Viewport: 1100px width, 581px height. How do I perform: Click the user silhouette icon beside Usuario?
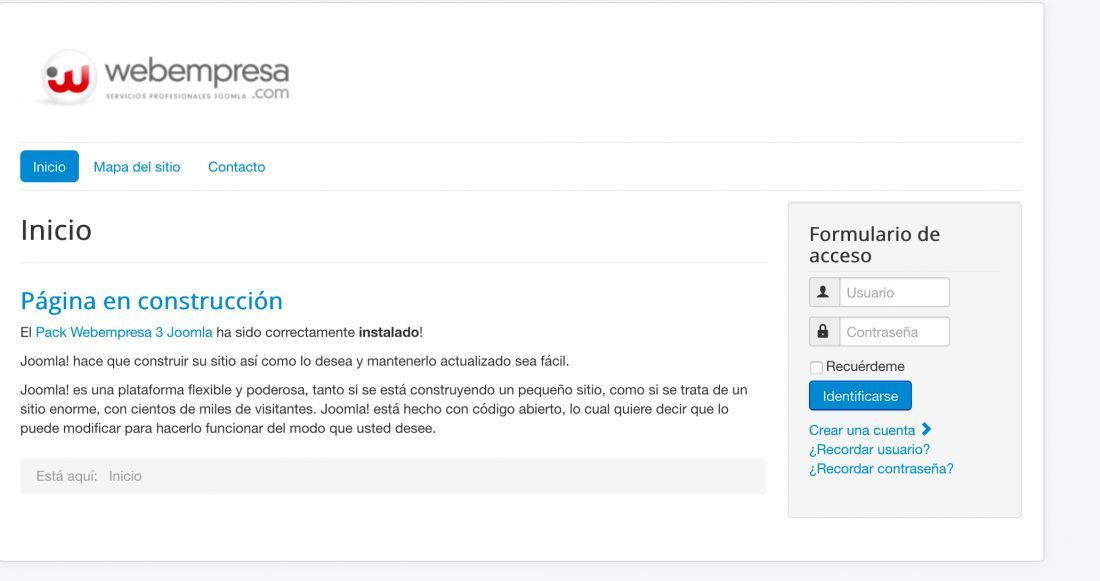click(x=824, y=292)
